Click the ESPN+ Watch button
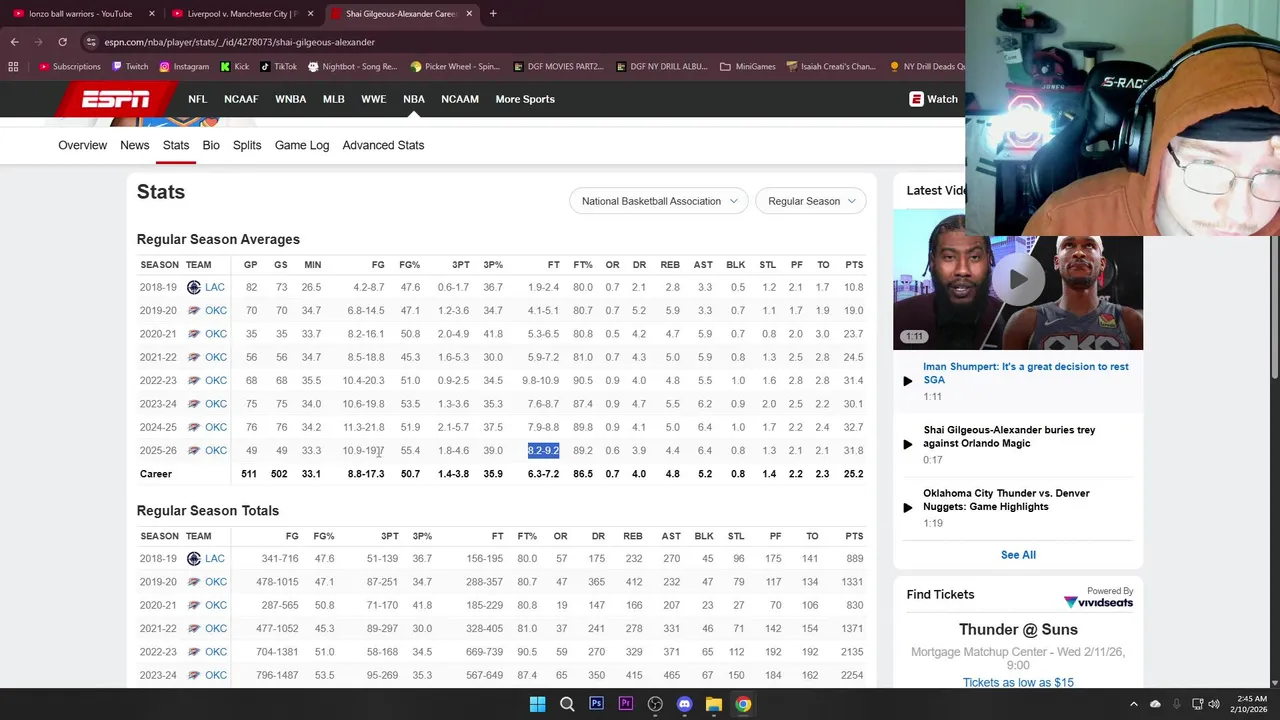Screen dimensions: 1280x720 pyautogui.click(x=933, y=99)
